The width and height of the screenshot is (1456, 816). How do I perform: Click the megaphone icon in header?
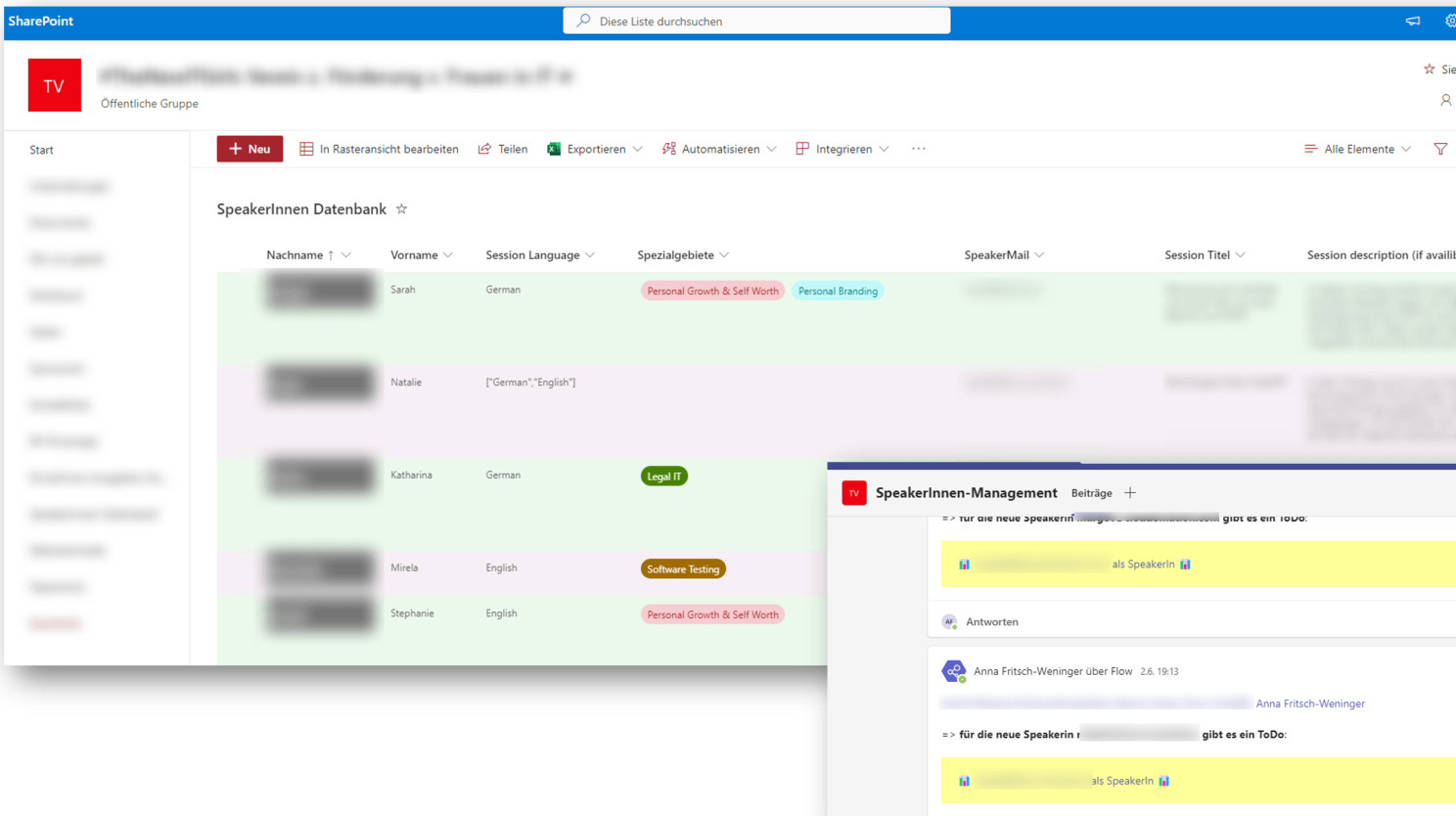click(1413, 21)
